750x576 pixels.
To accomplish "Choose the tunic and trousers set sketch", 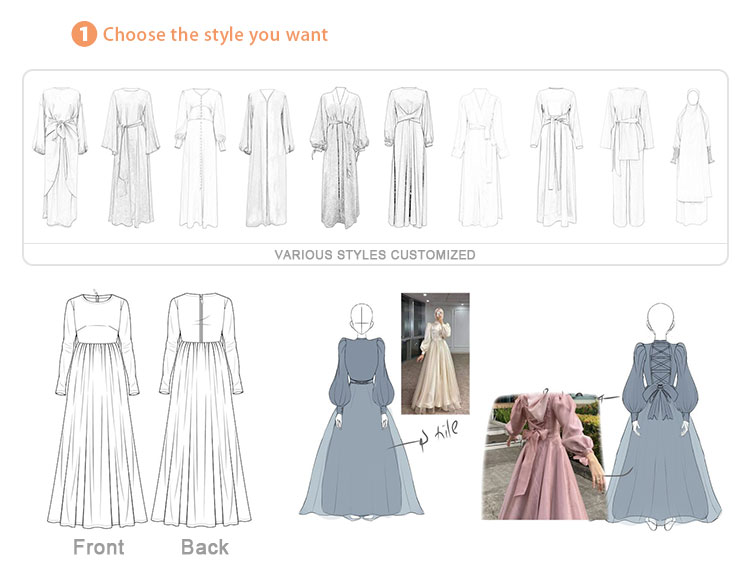I will 627,157.
